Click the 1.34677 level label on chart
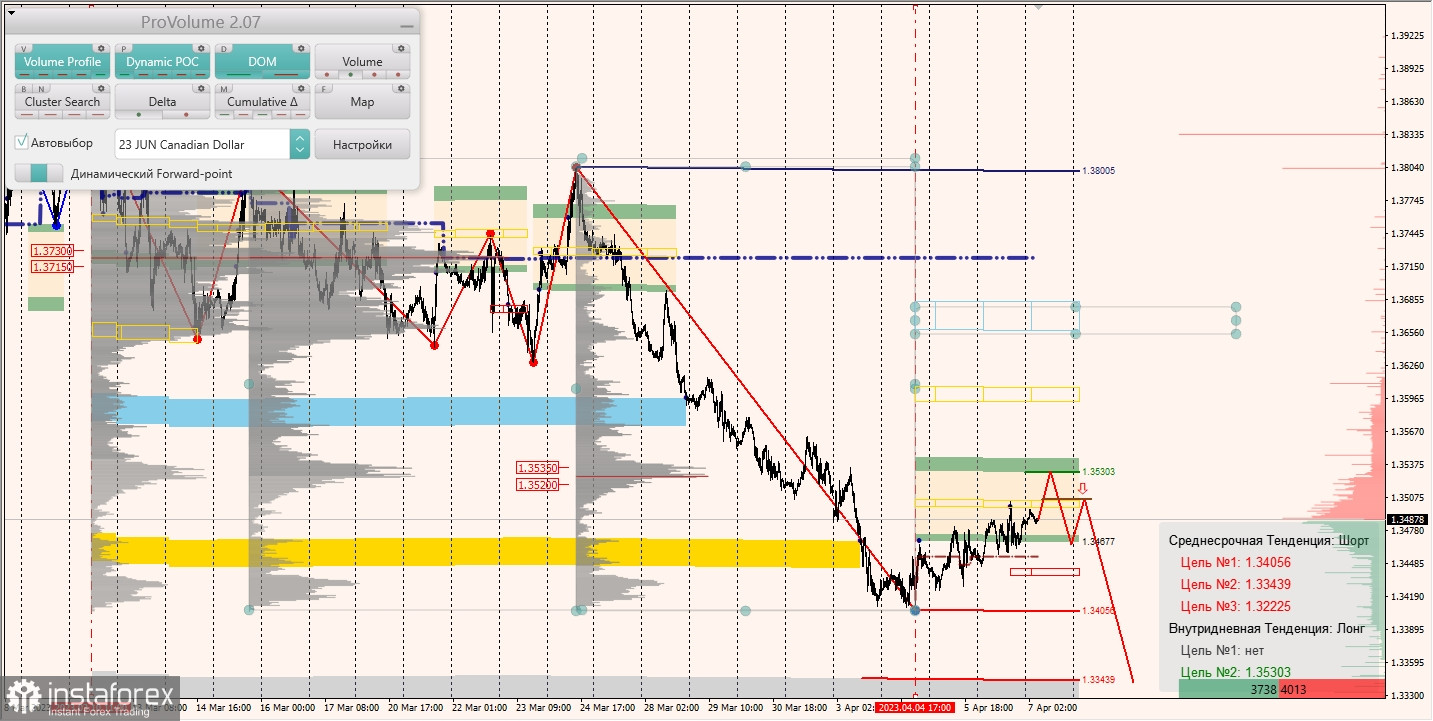The width and height of the screenshot is (1433, 721). pyautogui.click(x=1099, y=542)
